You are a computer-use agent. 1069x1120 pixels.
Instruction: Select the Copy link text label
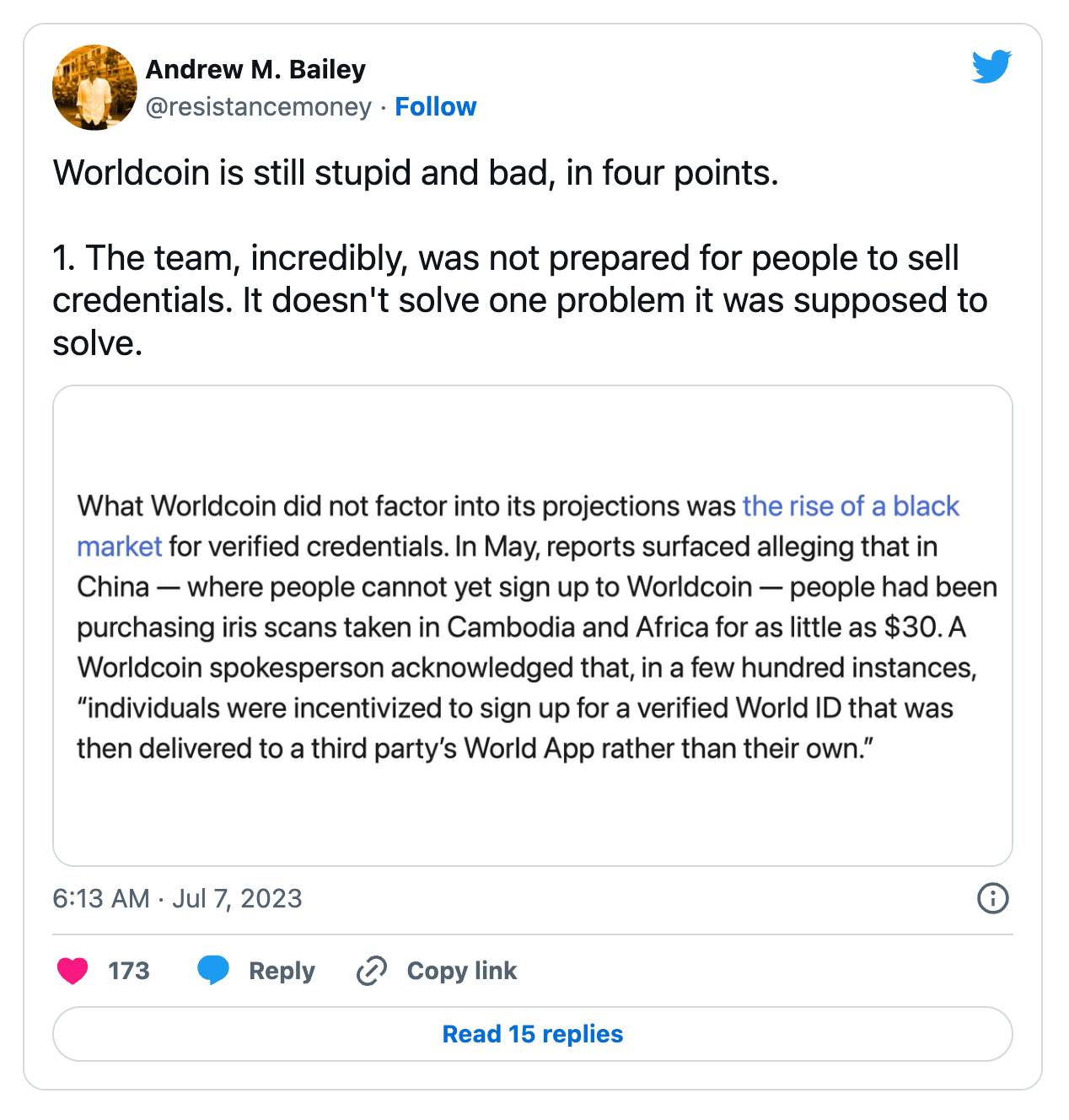click(x=461, y=971)
